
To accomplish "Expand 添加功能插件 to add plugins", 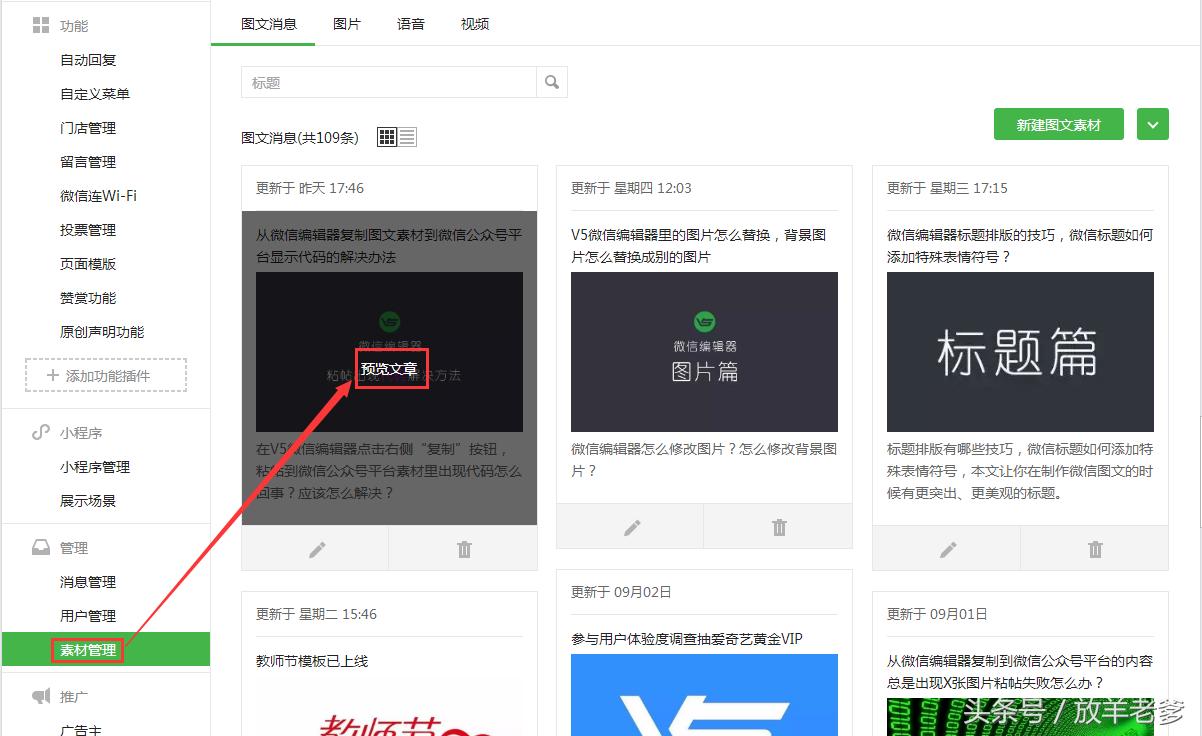I will tap(105, 374).
